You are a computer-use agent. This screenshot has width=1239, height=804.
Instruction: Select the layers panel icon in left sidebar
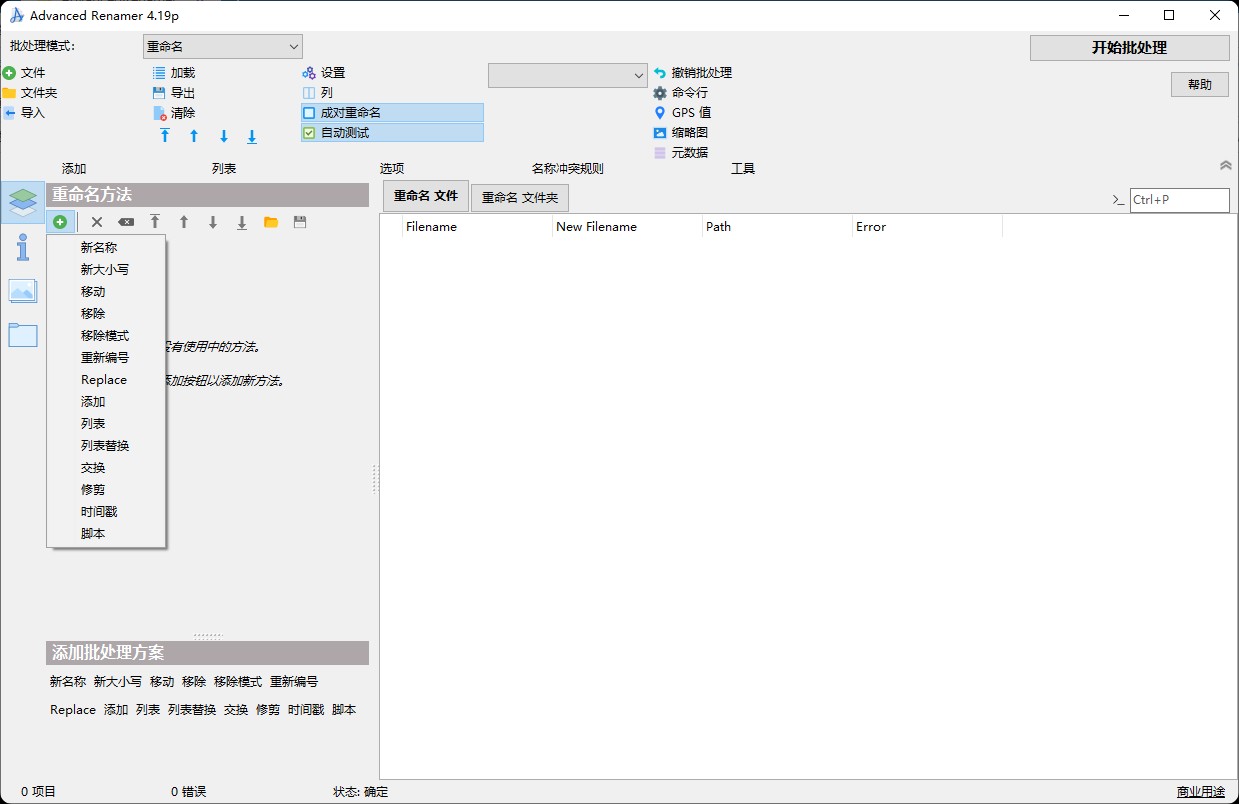pyautogui.click(x=22, y=200)
